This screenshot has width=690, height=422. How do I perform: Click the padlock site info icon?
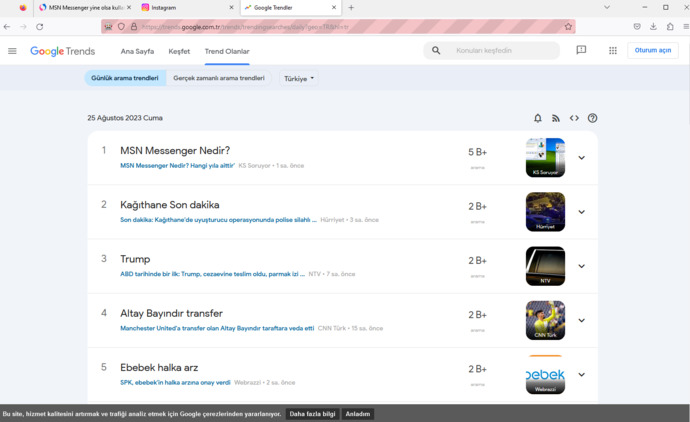(x=134, y=27)
